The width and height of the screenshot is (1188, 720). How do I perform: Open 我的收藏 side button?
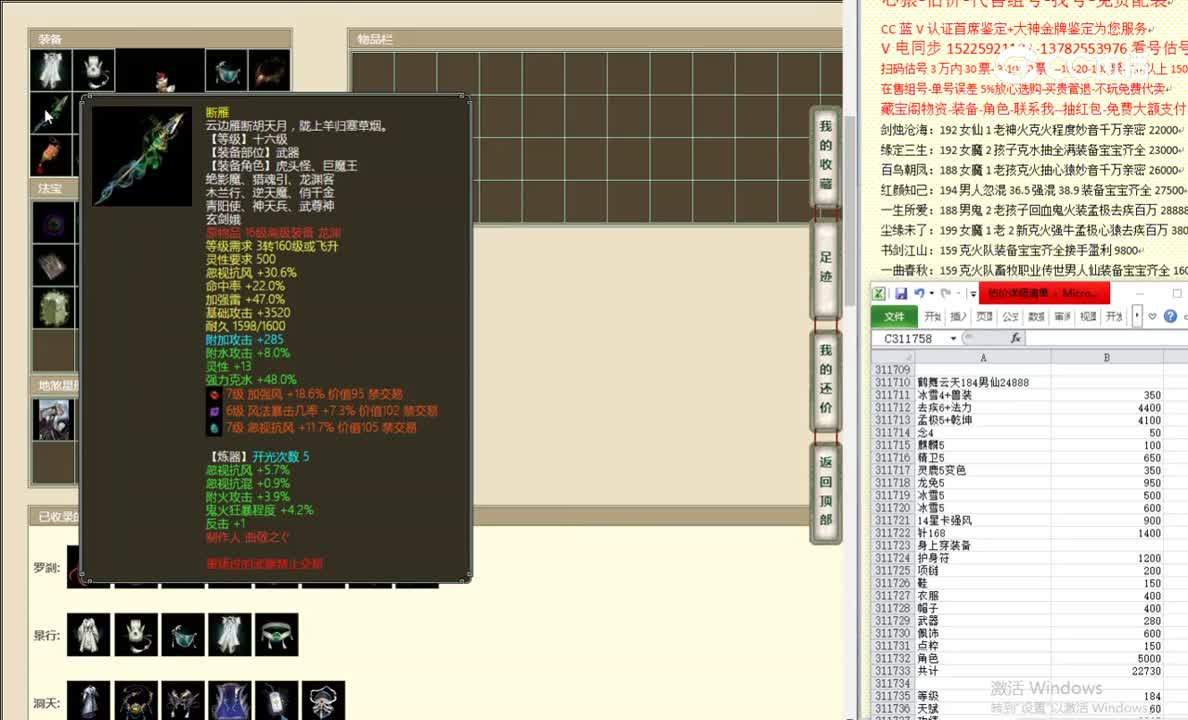(826, 156)
